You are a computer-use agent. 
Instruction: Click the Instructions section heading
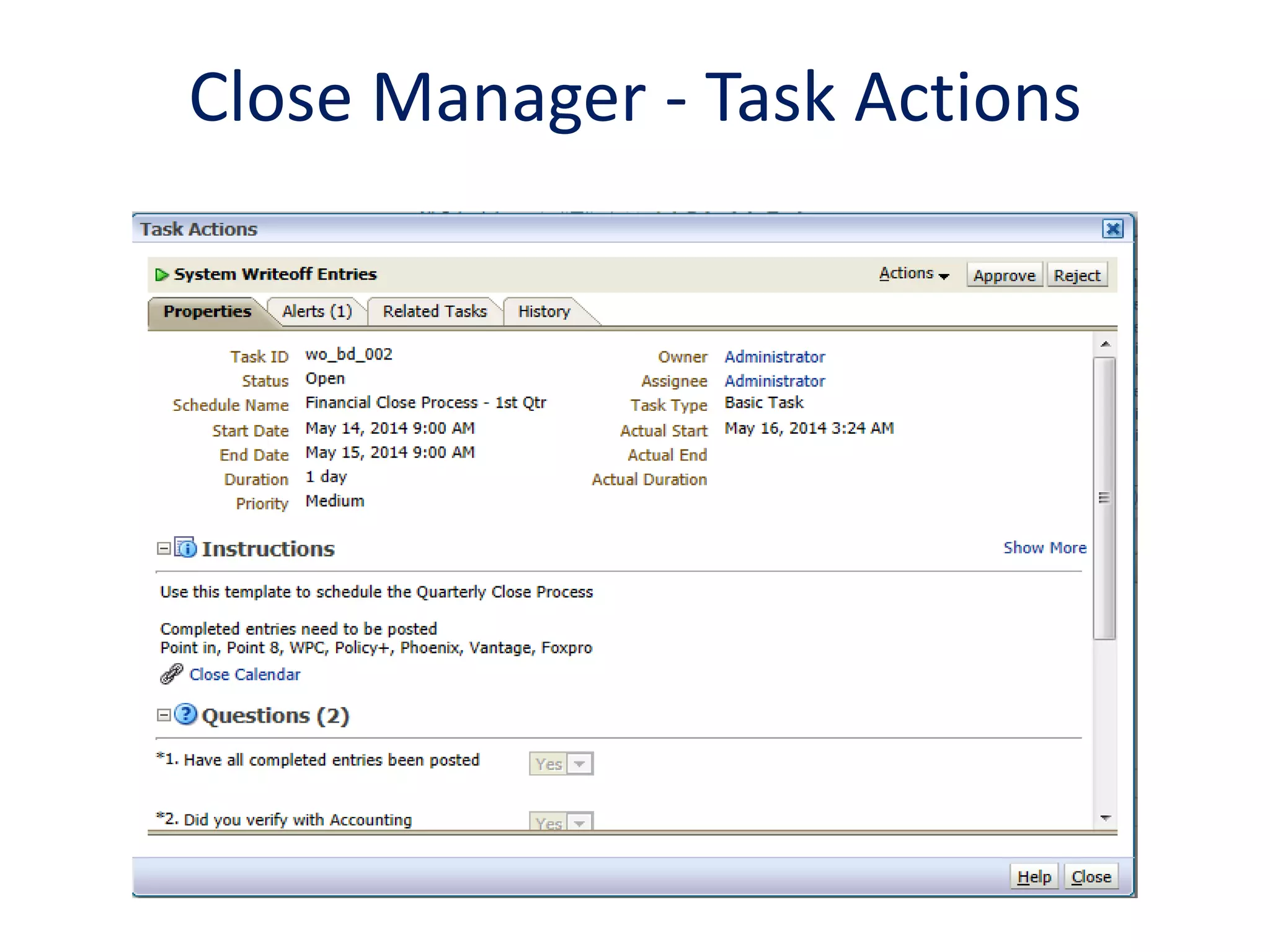(x=268, y=549)
